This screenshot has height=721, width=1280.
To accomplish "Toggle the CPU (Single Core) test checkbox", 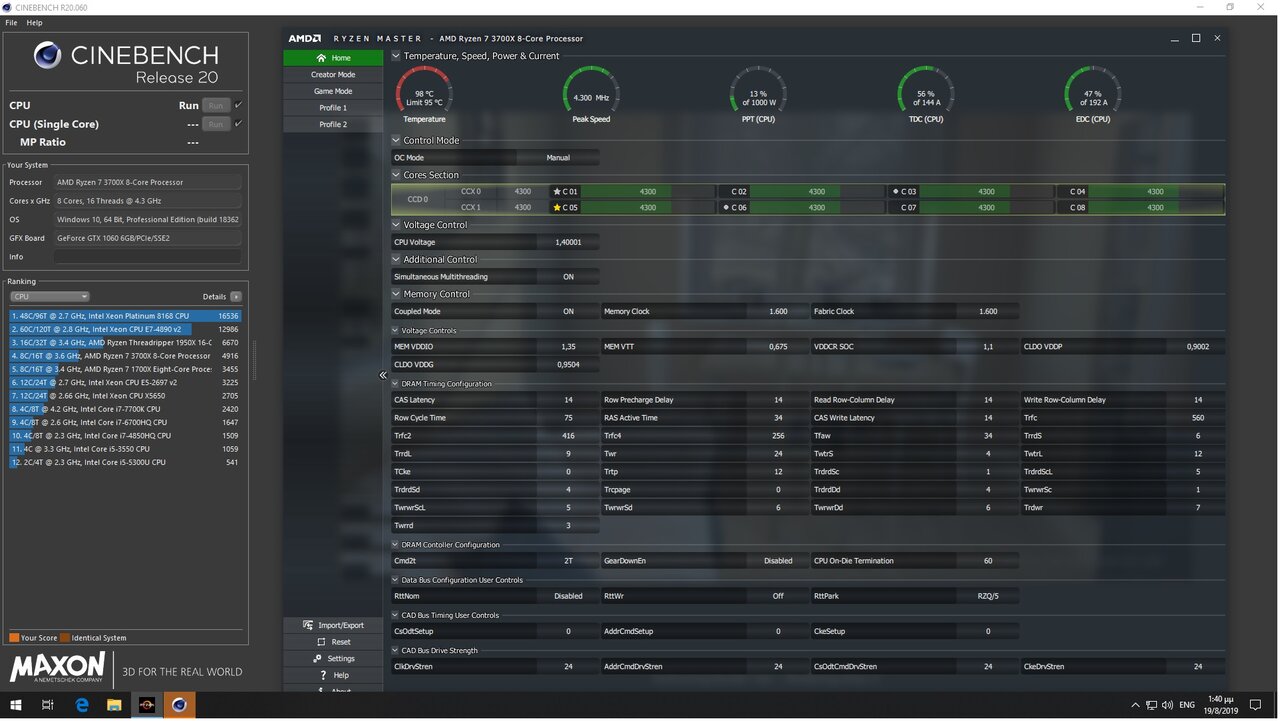I will coord(238,124).
